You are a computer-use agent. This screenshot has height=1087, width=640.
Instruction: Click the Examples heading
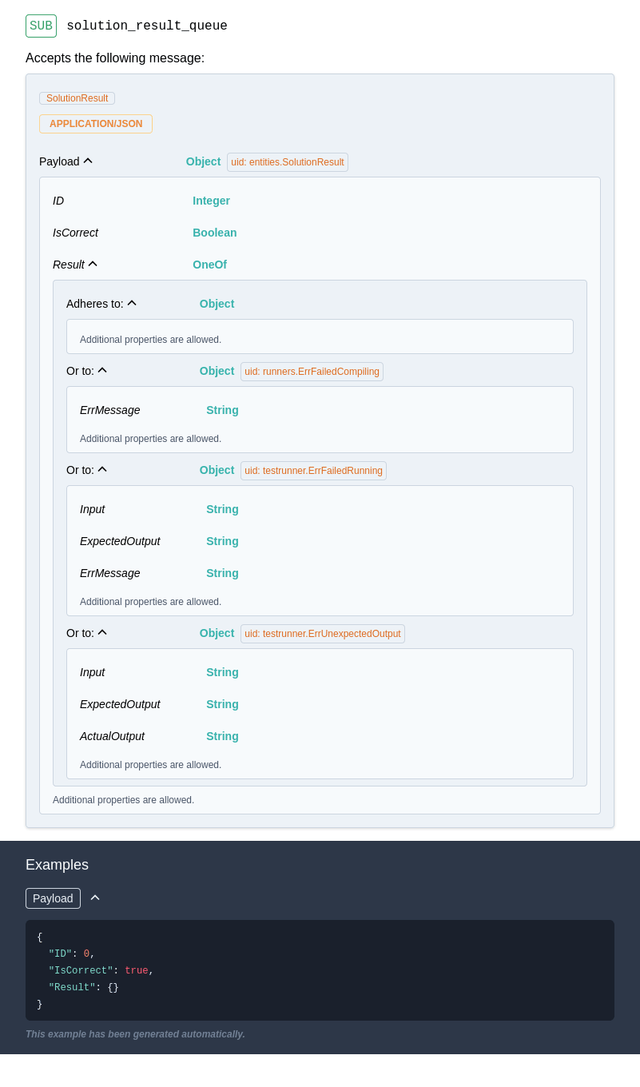click(57, 864)
